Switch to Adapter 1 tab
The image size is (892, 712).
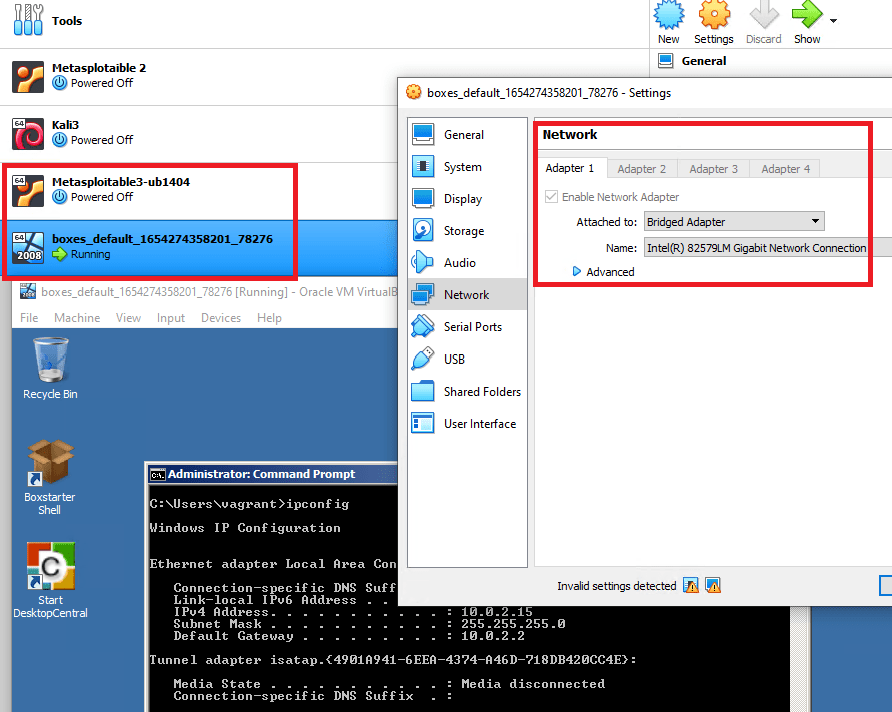tap(571, 168)
